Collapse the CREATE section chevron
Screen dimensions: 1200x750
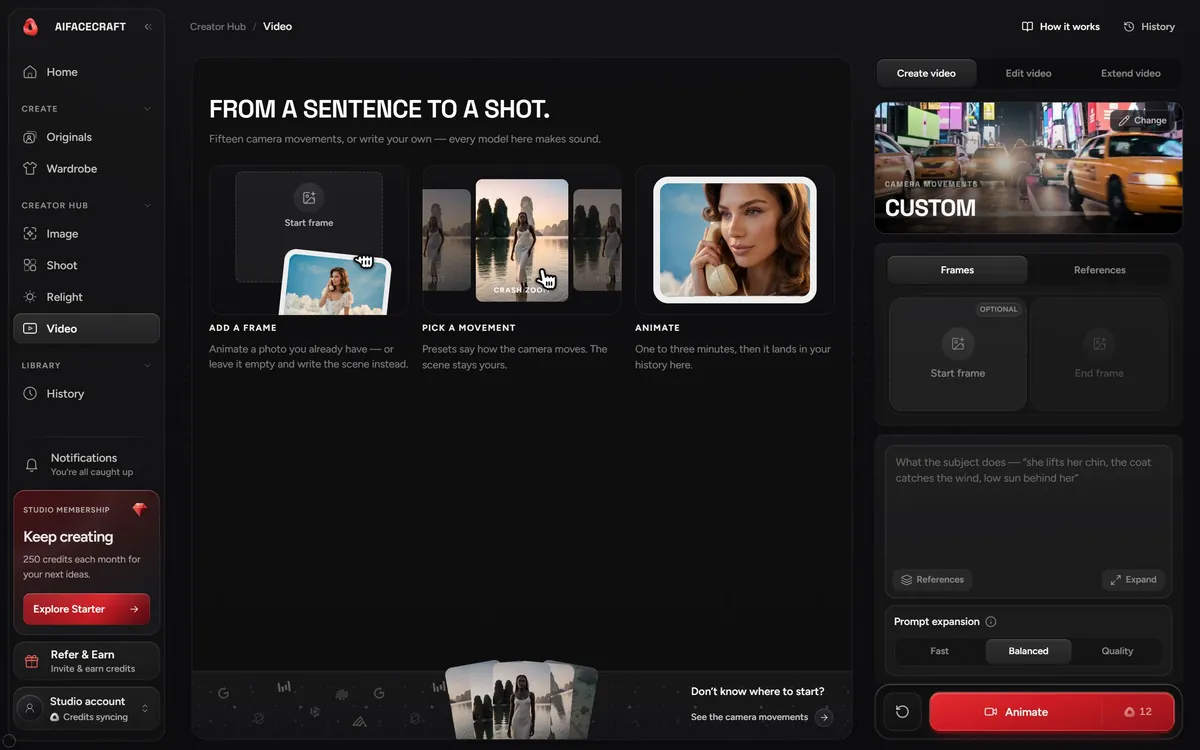click(x=148, y=109)
